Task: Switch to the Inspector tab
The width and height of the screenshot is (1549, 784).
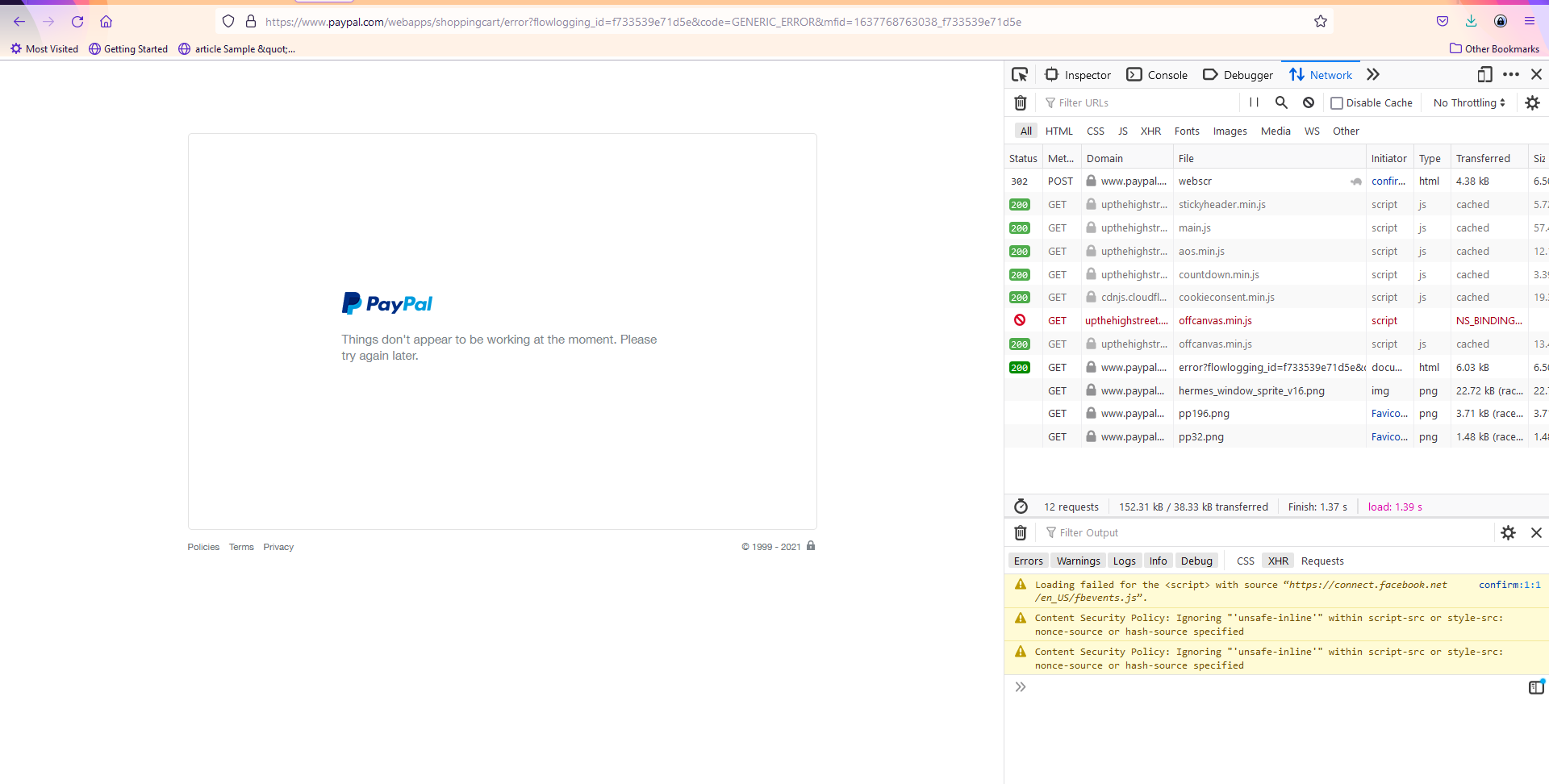Action: (1078, 75)
